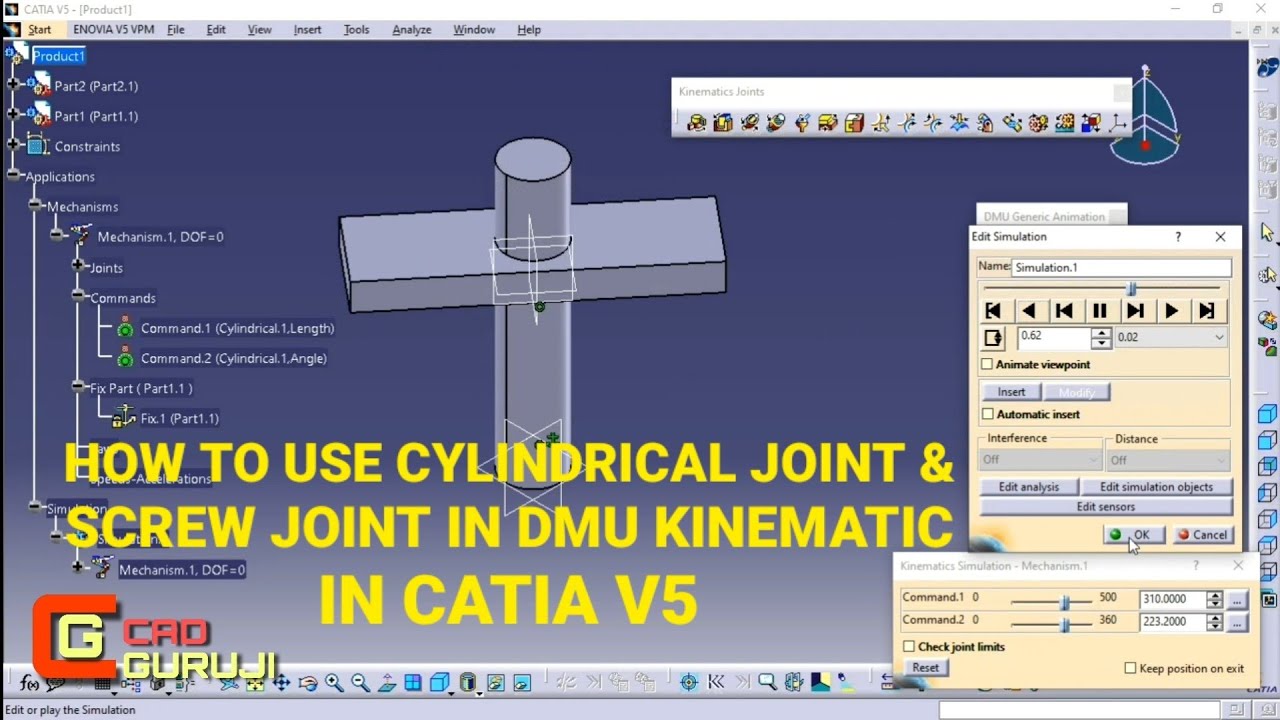Collapse the Commands tree node
The width and height of the screenshot is (1280, 720).
click(x=78, y=297)
